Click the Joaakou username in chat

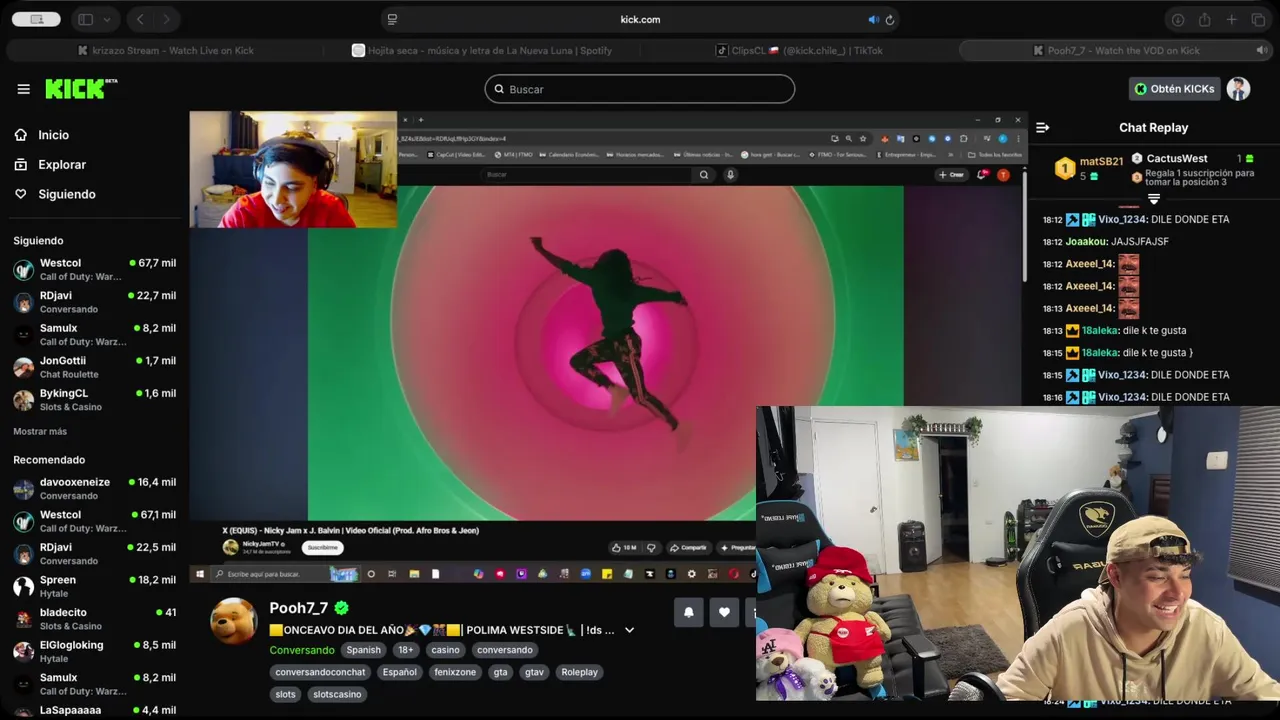click(x=1086, y=241)
